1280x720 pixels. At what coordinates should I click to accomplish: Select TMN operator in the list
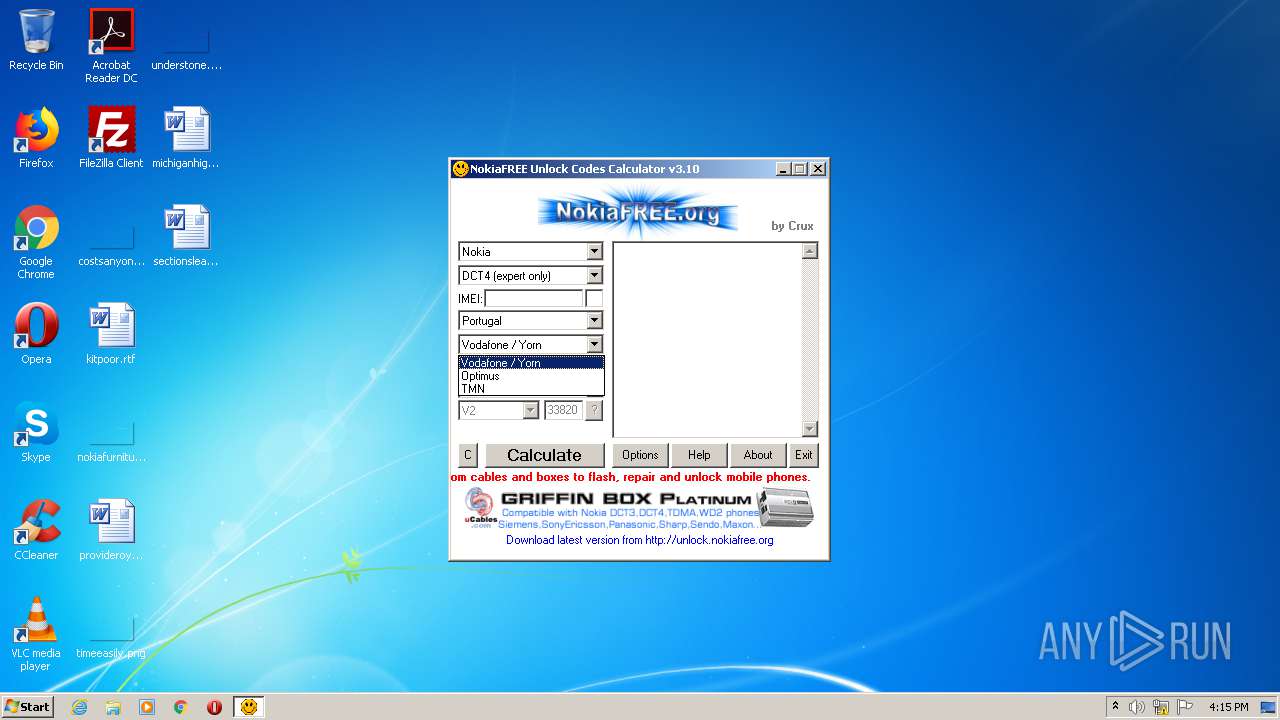[531, 389]
